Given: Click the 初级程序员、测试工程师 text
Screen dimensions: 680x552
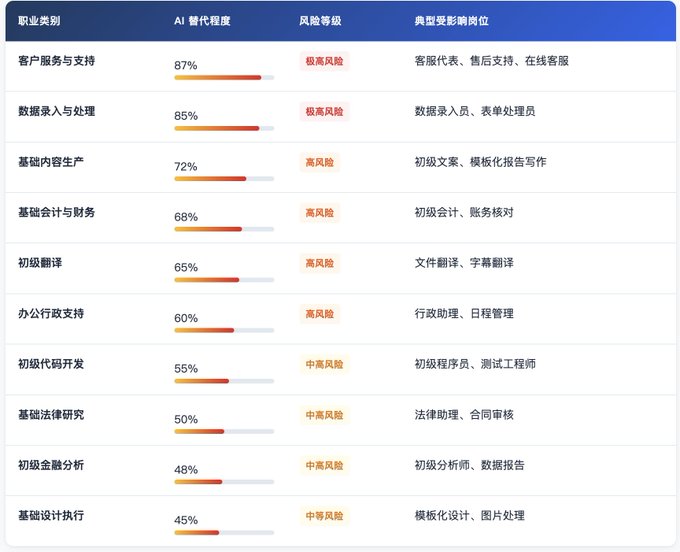Looking at the screenshot, I should (x=475, y=364).
